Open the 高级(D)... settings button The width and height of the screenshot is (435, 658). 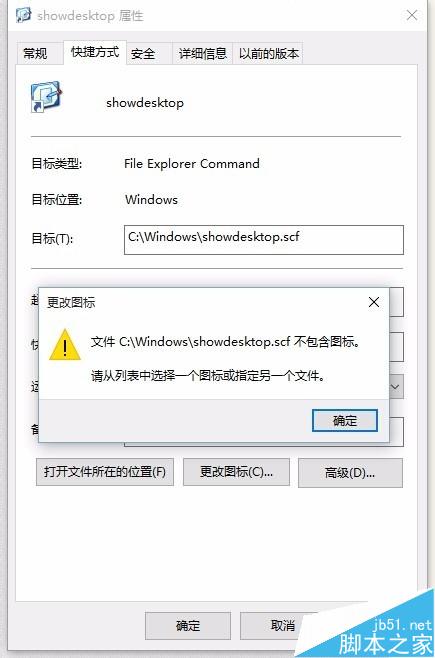350,473
